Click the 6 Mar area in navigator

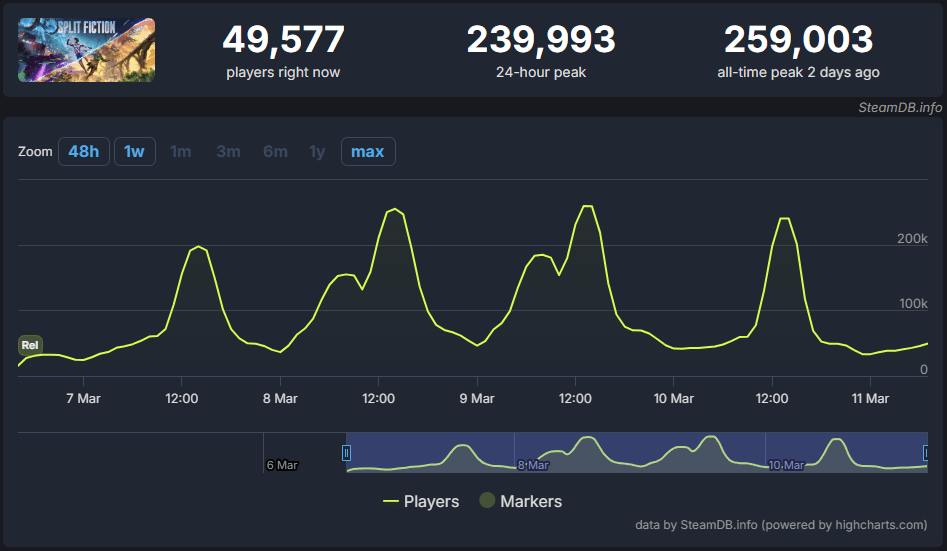282,465
